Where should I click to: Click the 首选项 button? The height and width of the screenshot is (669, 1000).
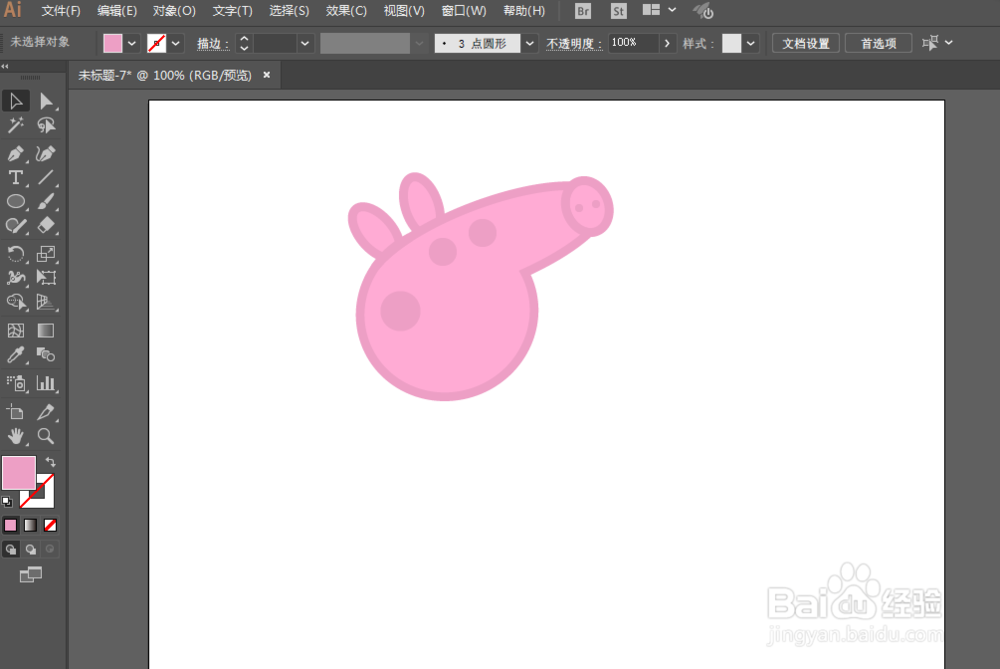pos(878,43)
